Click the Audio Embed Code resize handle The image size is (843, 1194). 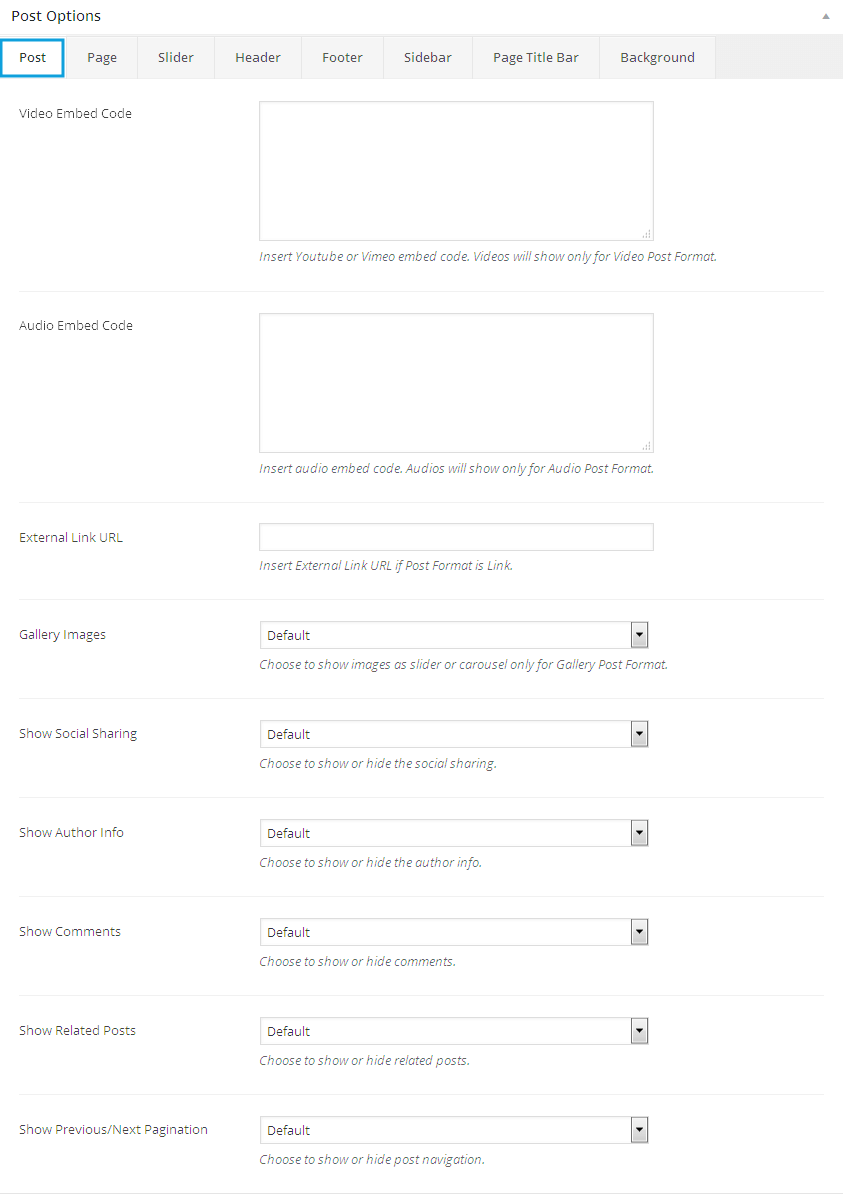point(647,446)
